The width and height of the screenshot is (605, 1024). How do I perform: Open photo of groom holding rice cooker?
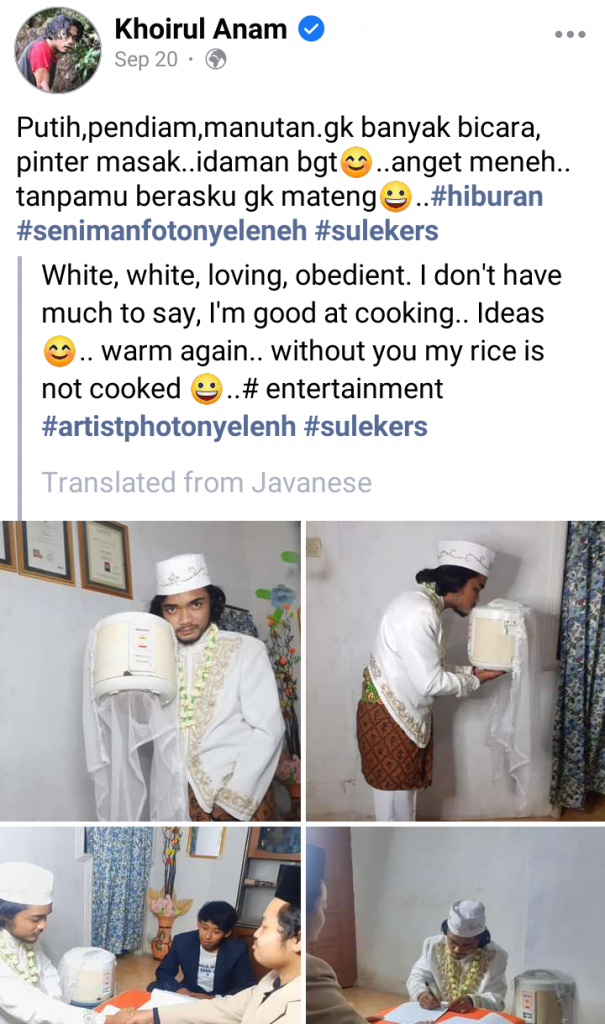150,671
